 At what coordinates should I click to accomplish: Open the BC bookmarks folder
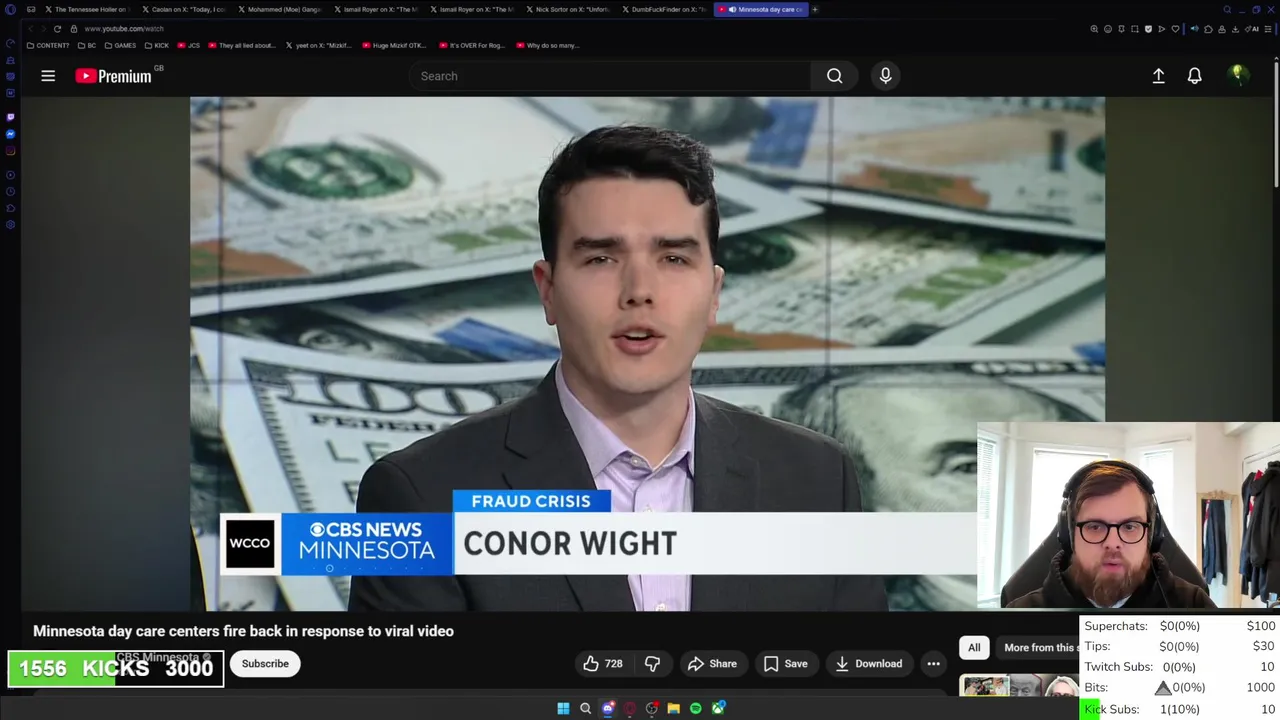(87, 45)
